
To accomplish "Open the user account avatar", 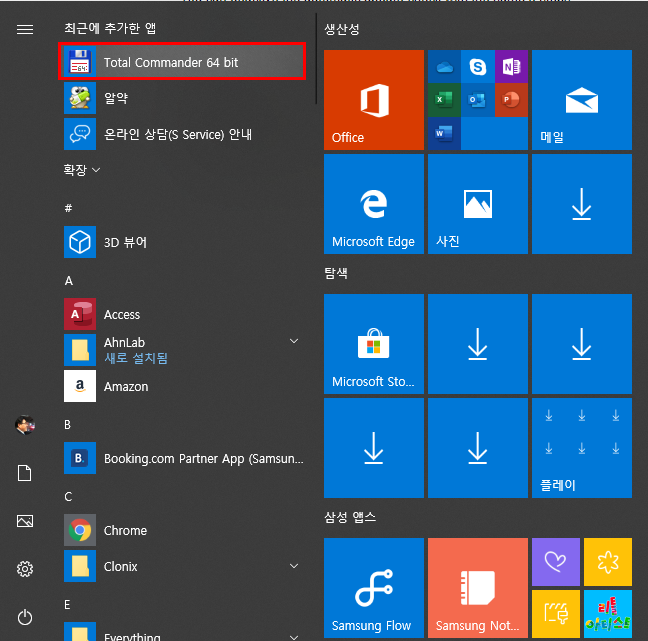I will [25, 425].
